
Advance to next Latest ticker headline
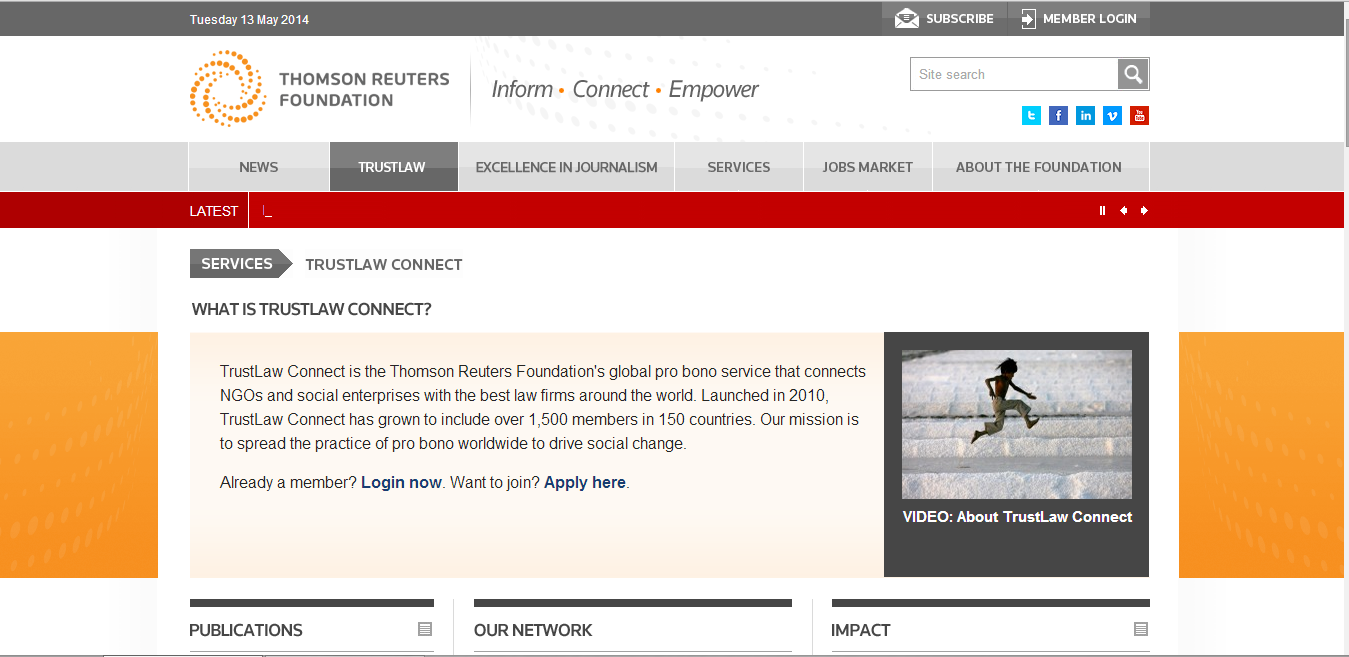pos(1144,211)
